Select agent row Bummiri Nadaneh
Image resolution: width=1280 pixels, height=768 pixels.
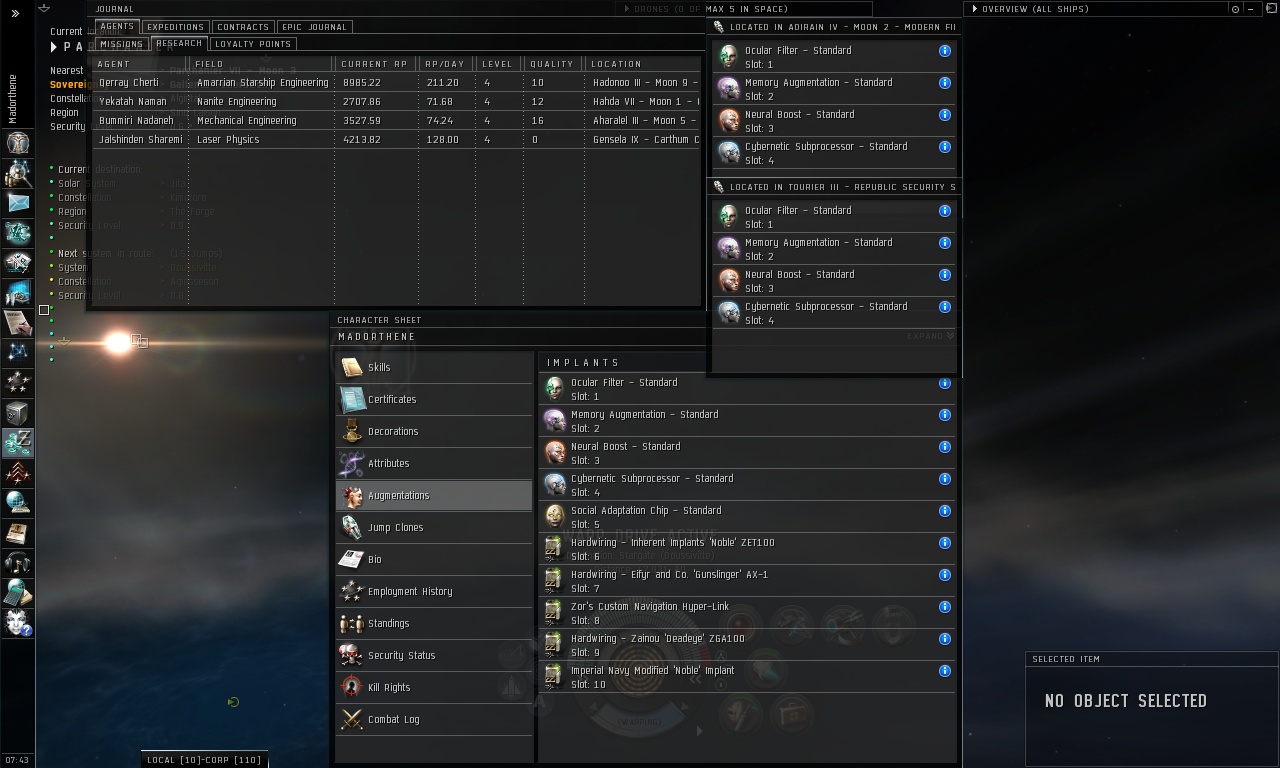(397, 121)
